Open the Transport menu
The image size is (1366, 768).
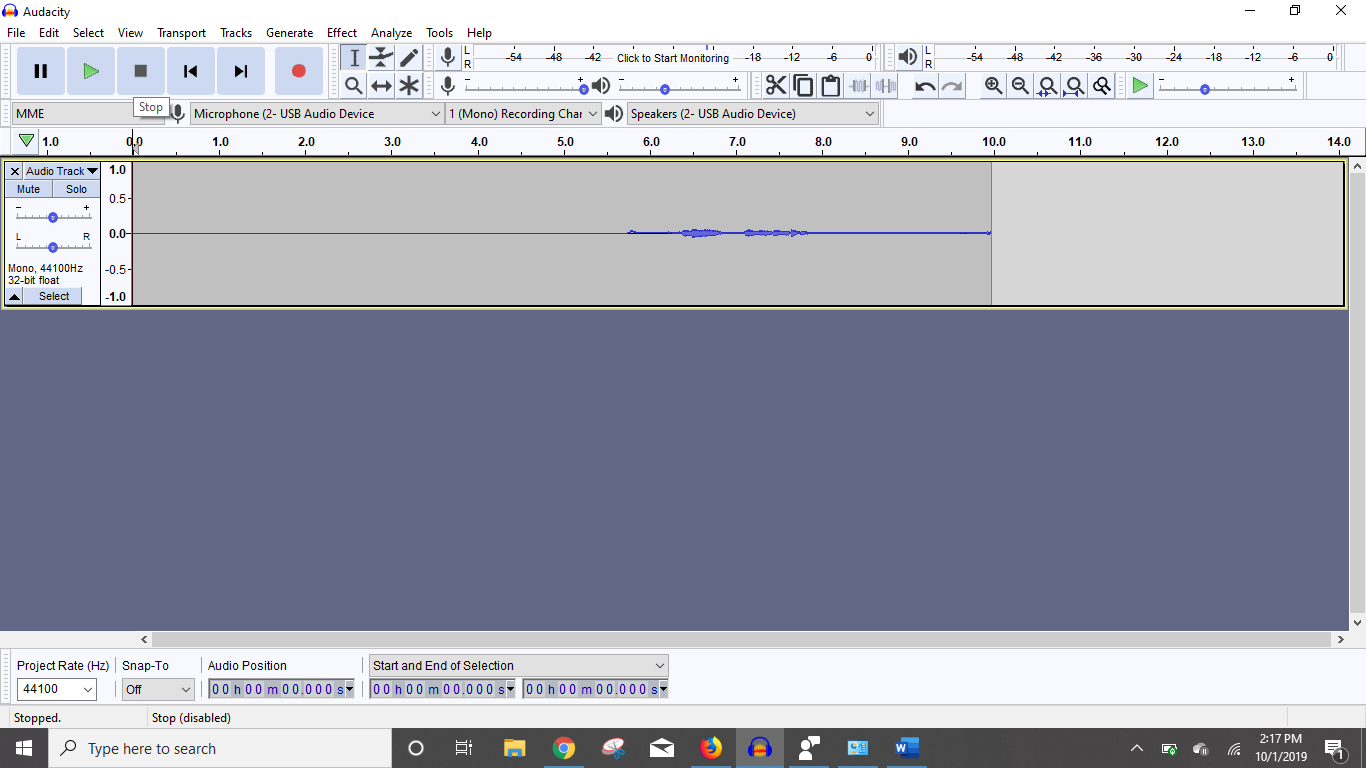coord(181,32)
